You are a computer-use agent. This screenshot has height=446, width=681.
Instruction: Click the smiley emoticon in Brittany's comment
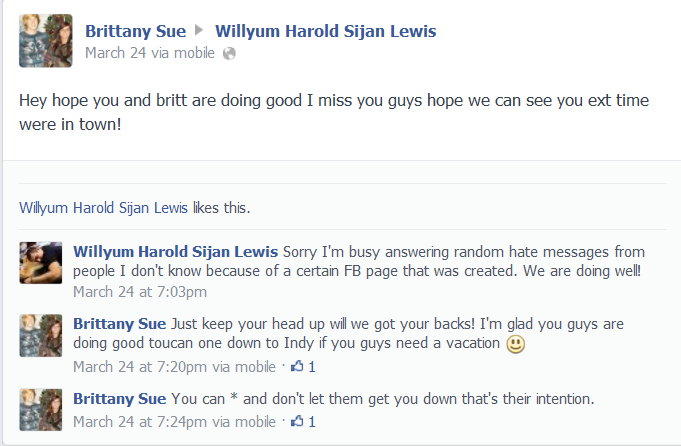click(515, 345)
